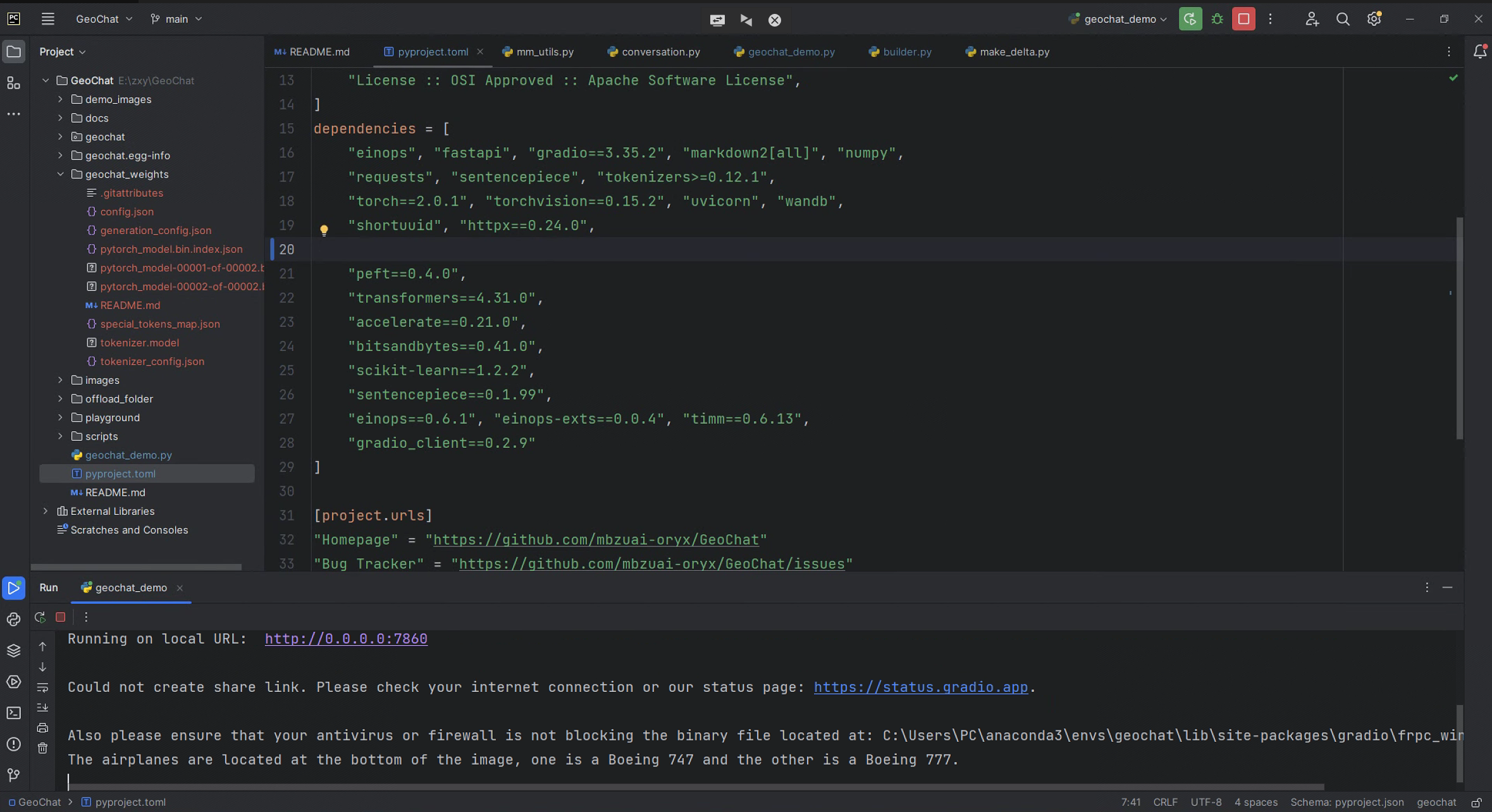Image resolution: width=1492 pixels, height=812 pixels.
Task: Click the notifications bell icon top right
Action: (x=1479, y=51)
